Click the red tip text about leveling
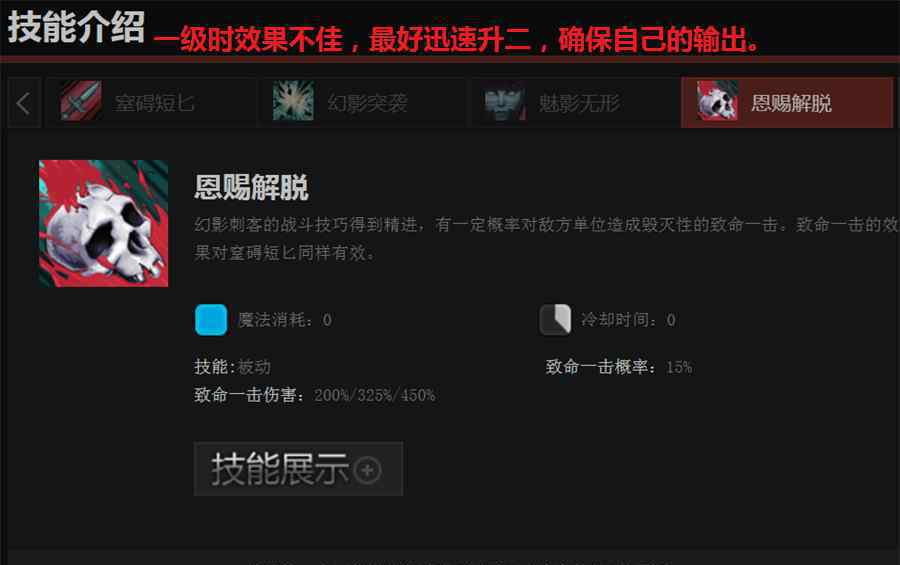This screenshot has width=900, height=565. pyautogui.click(x=457, y=40)
